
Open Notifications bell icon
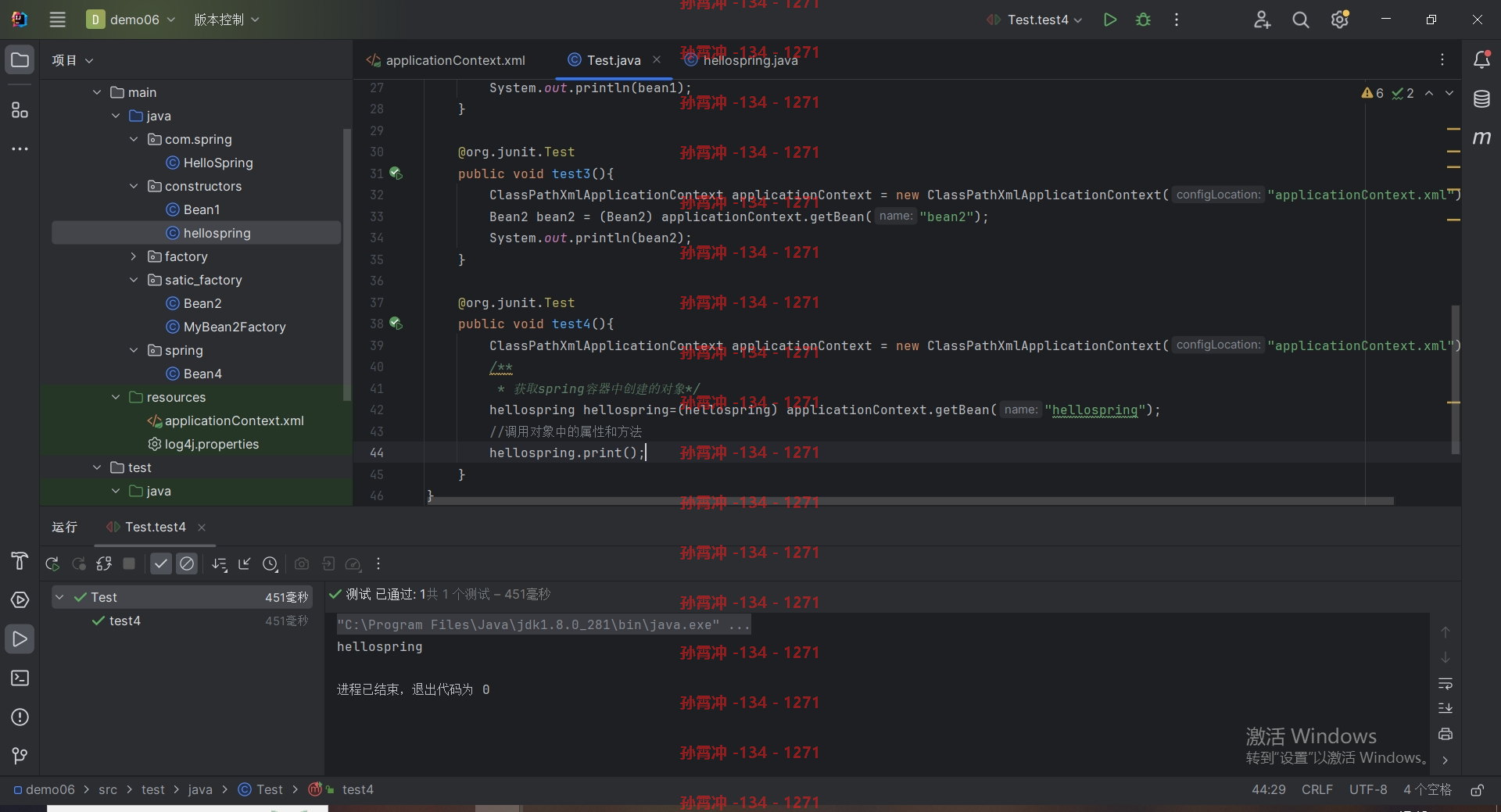pyautogui.click(x=1481, y=59)
